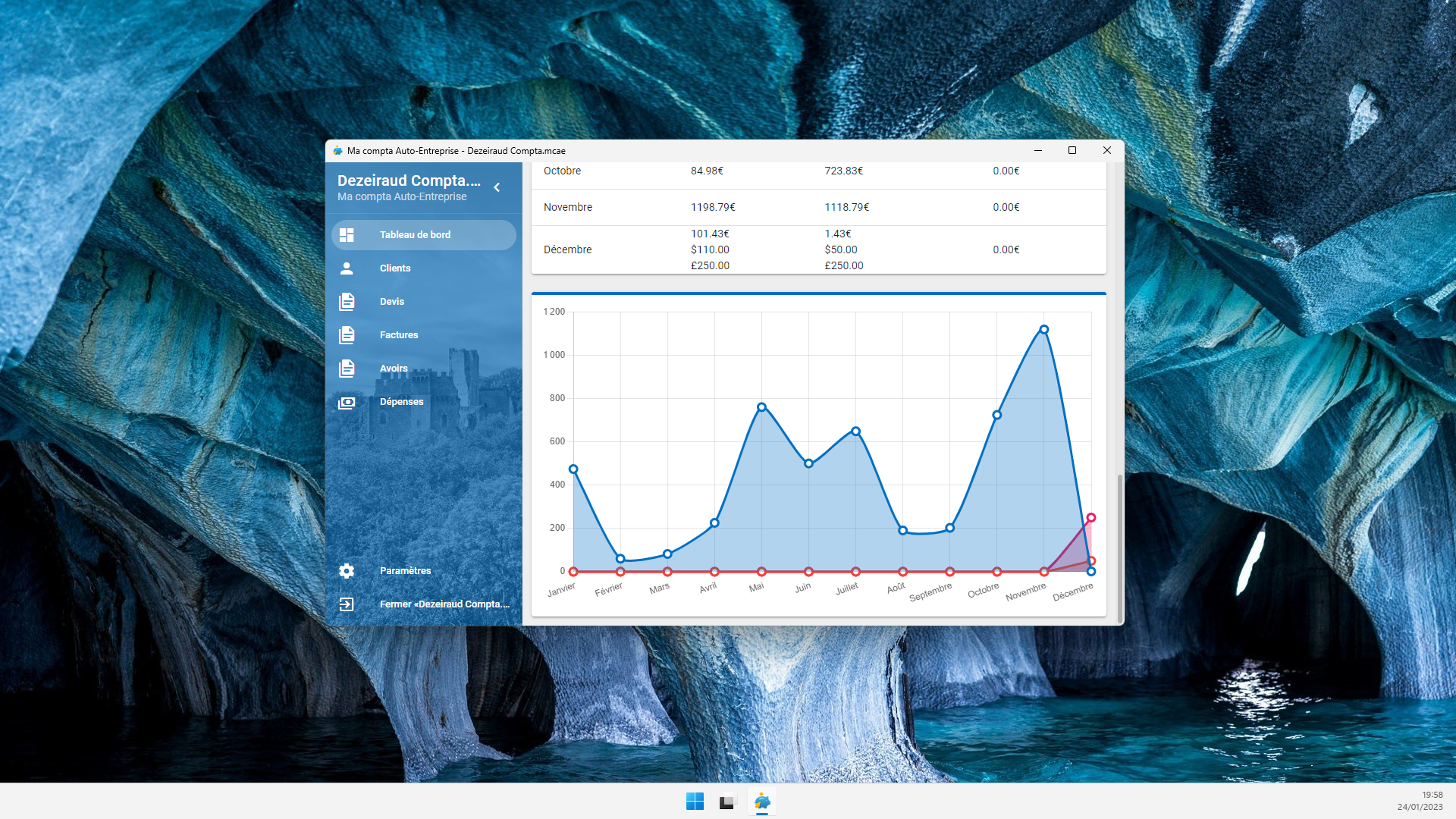Open the Windows Start button in taskbar
Image resolution: width=1456 pixels, height=819 pixels.
tap(695, 802)
